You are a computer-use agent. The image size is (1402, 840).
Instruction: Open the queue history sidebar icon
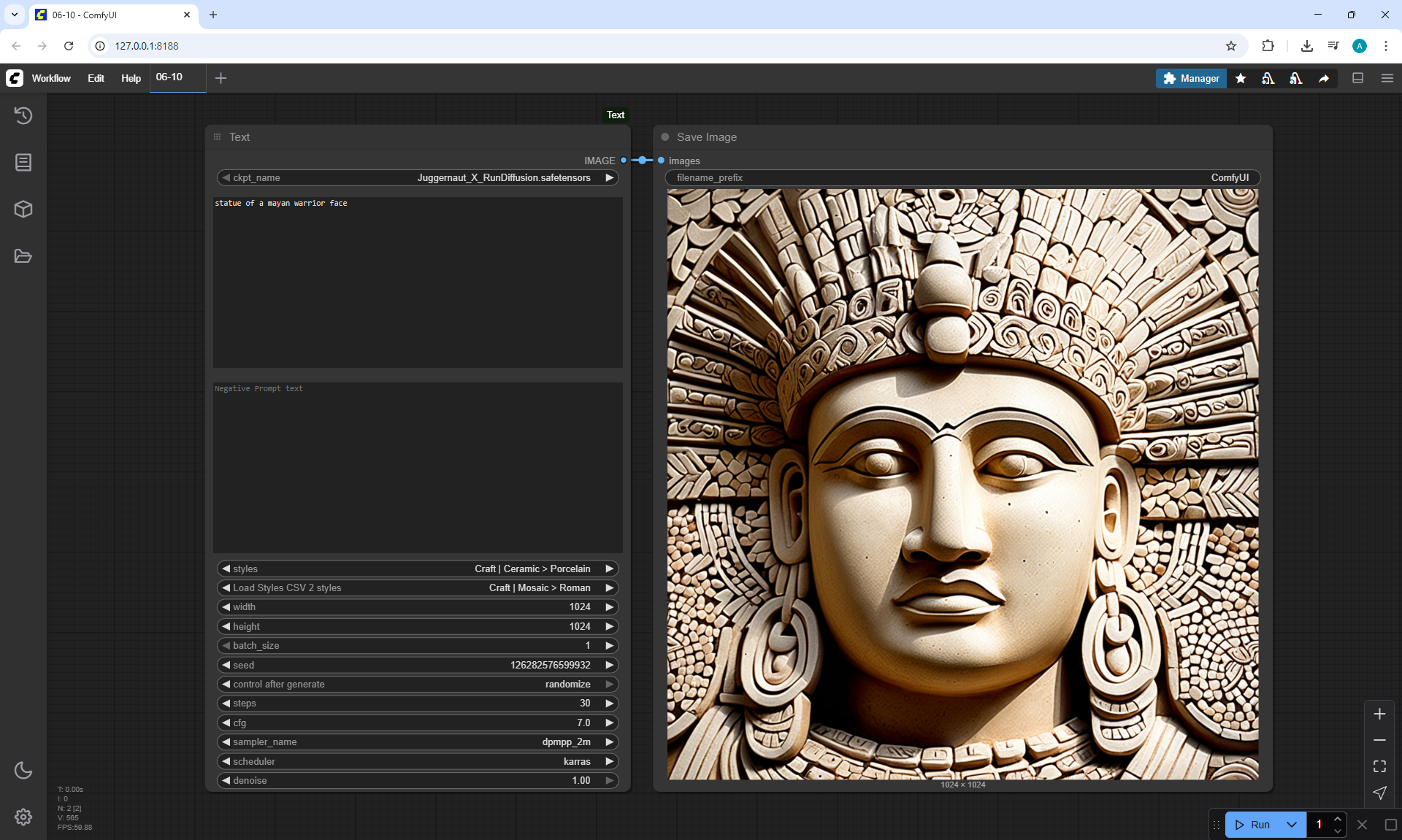point(23,115)
